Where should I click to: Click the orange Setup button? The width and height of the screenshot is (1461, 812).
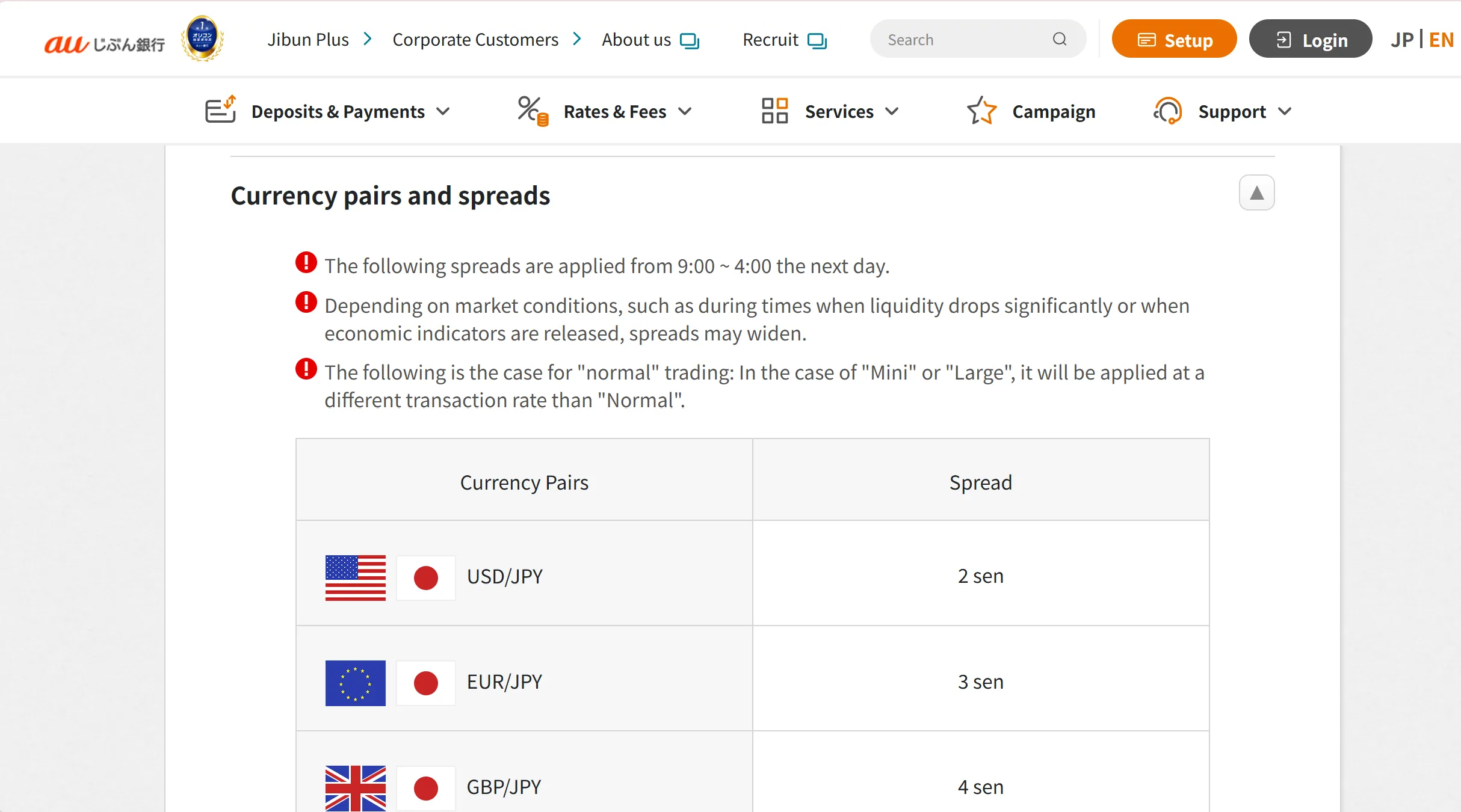1174,39
